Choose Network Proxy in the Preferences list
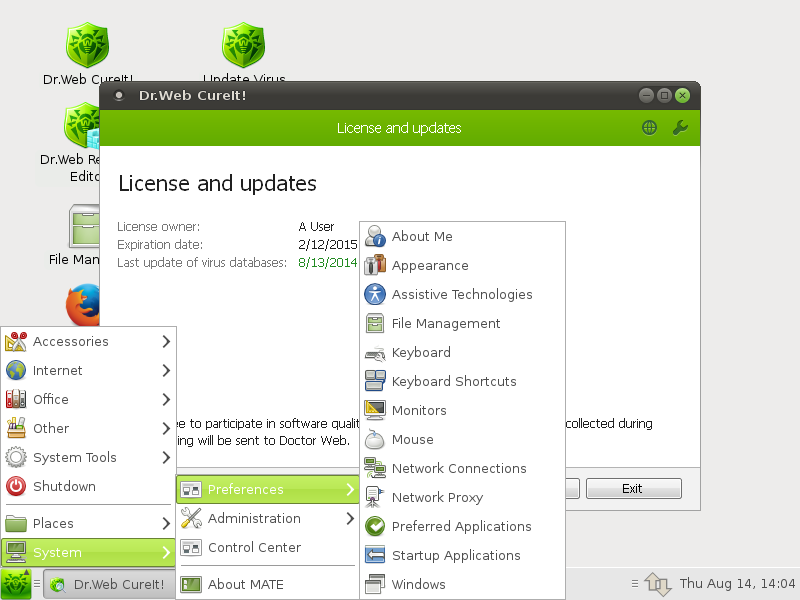The image size is (800, 600). click(437, 498)
